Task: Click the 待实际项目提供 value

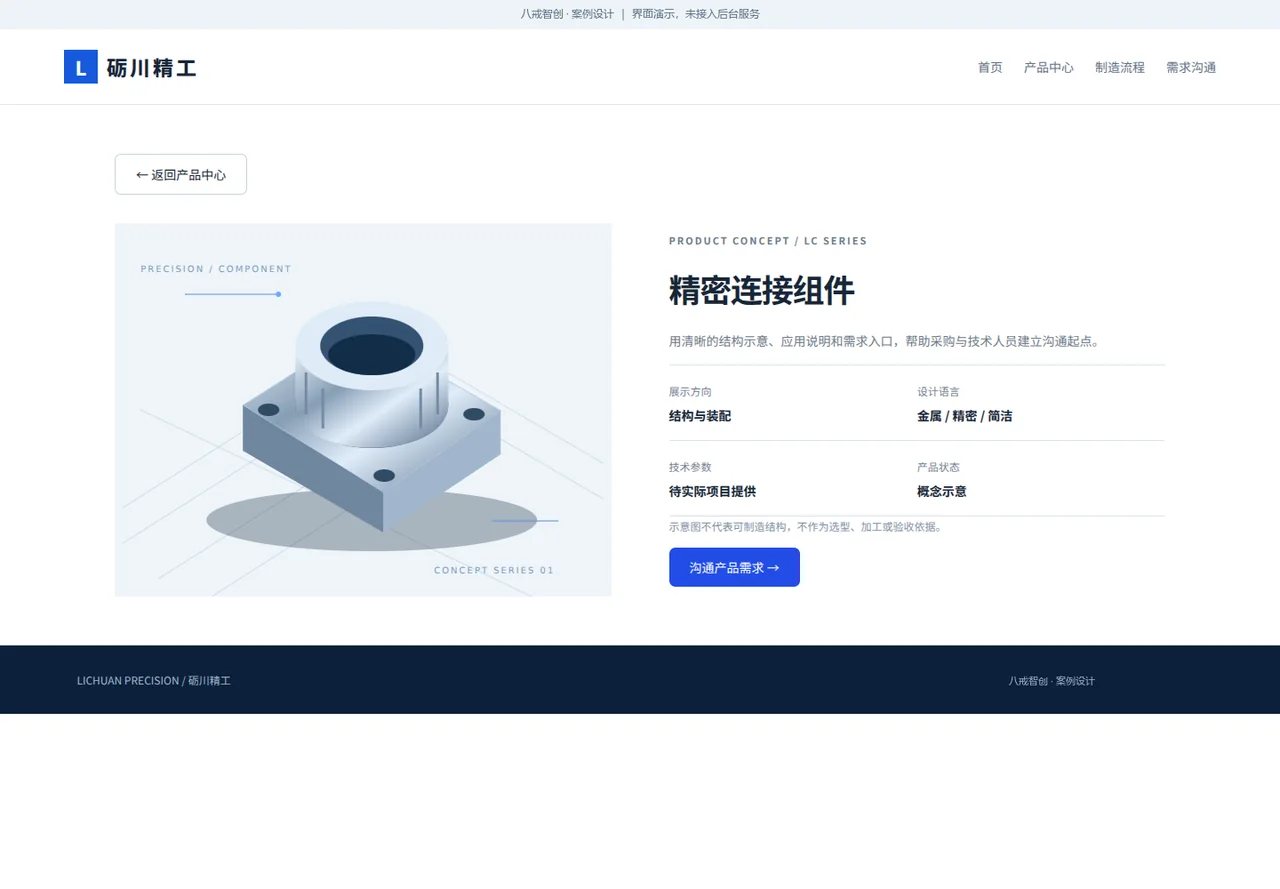Action: point(713,491)
